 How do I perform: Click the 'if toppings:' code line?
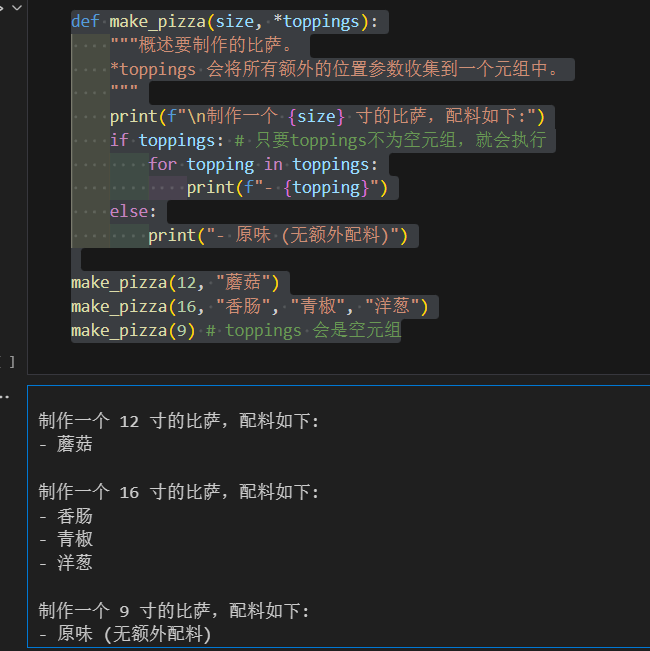(x=166, y=140)
